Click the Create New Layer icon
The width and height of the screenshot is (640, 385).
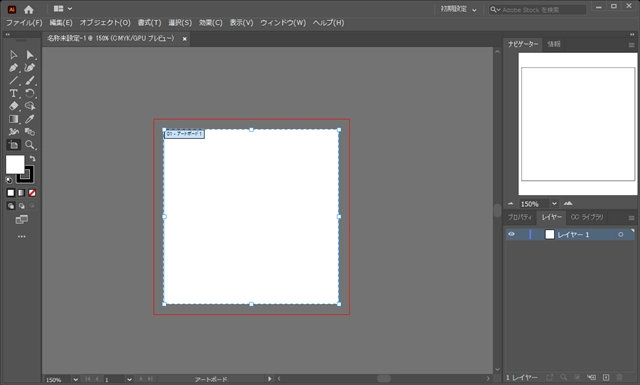tap(606, 378)
